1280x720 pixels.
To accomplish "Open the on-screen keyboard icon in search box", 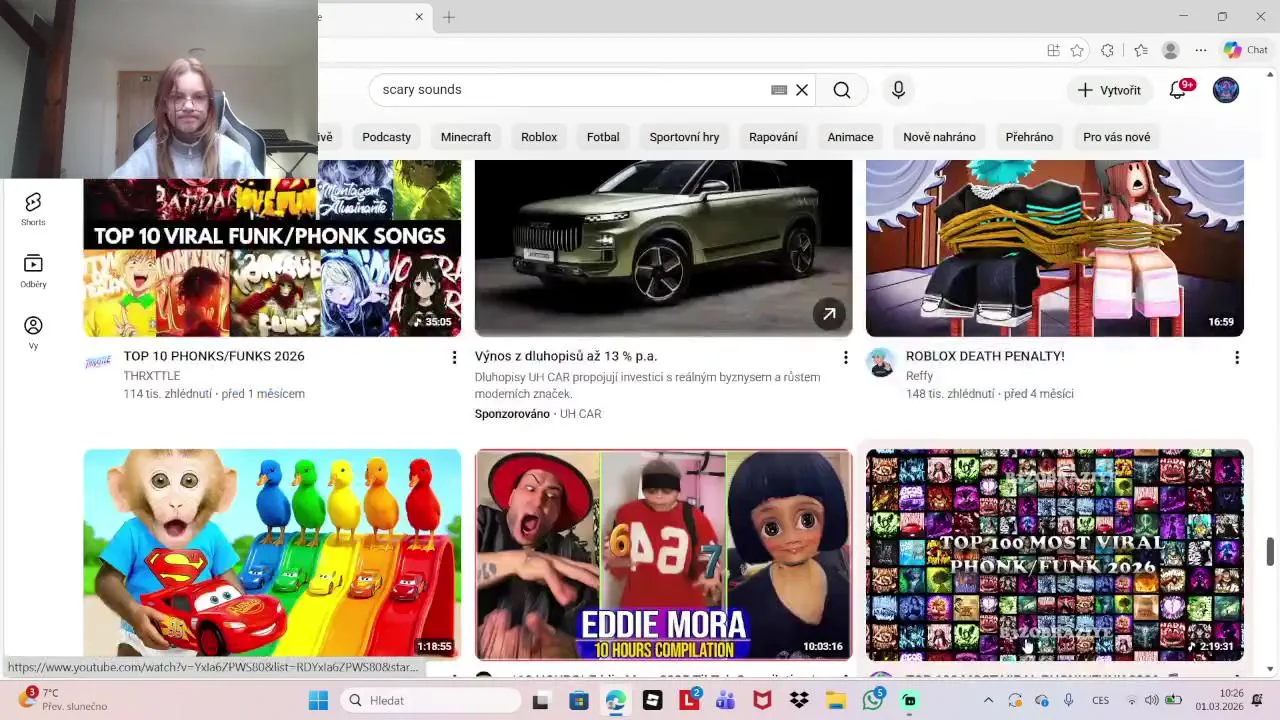I will (779, 90).
